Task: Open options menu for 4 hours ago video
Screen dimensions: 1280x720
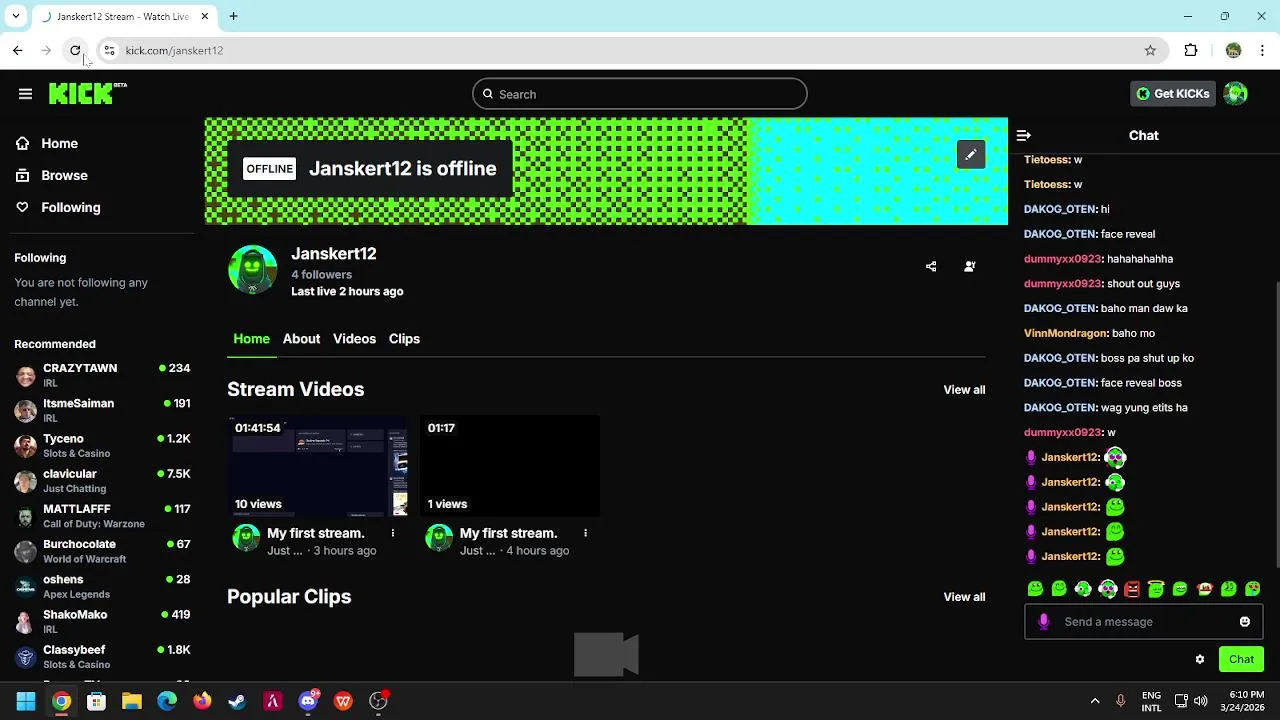Action: [x=585, y=533]
